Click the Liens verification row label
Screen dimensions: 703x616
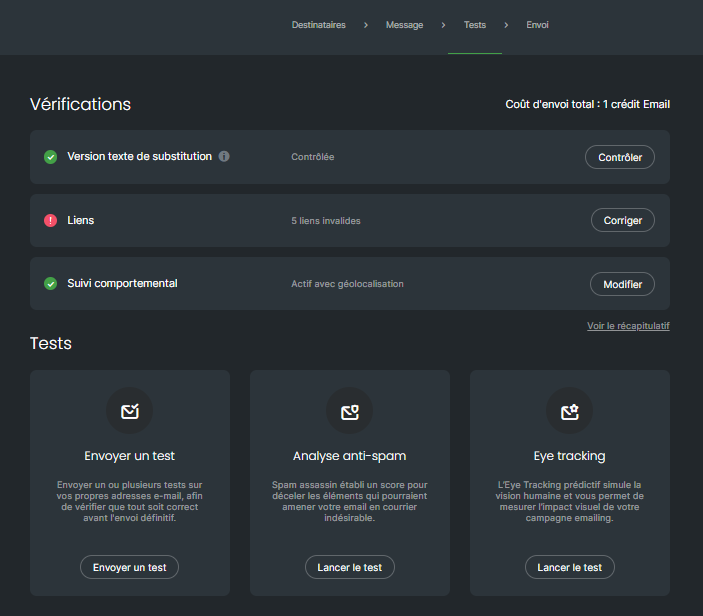pos(81,220)
